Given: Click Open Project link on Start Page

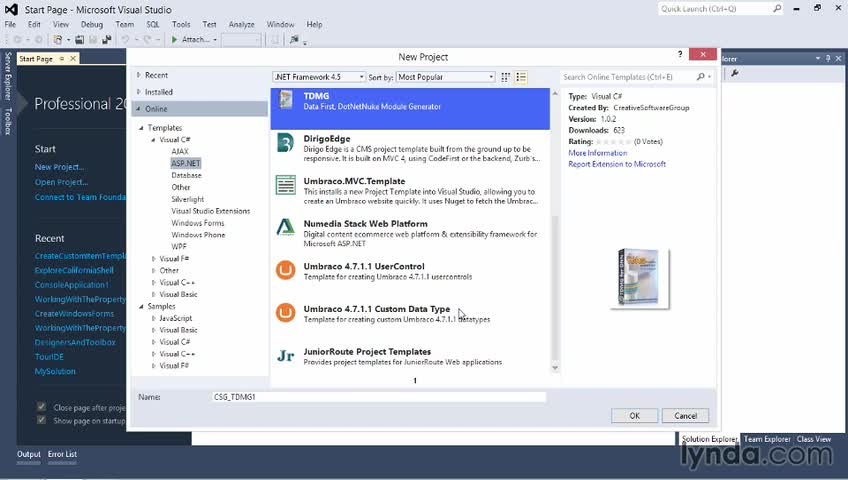Looking at the screenshot, I should click(x=61, y=182).
